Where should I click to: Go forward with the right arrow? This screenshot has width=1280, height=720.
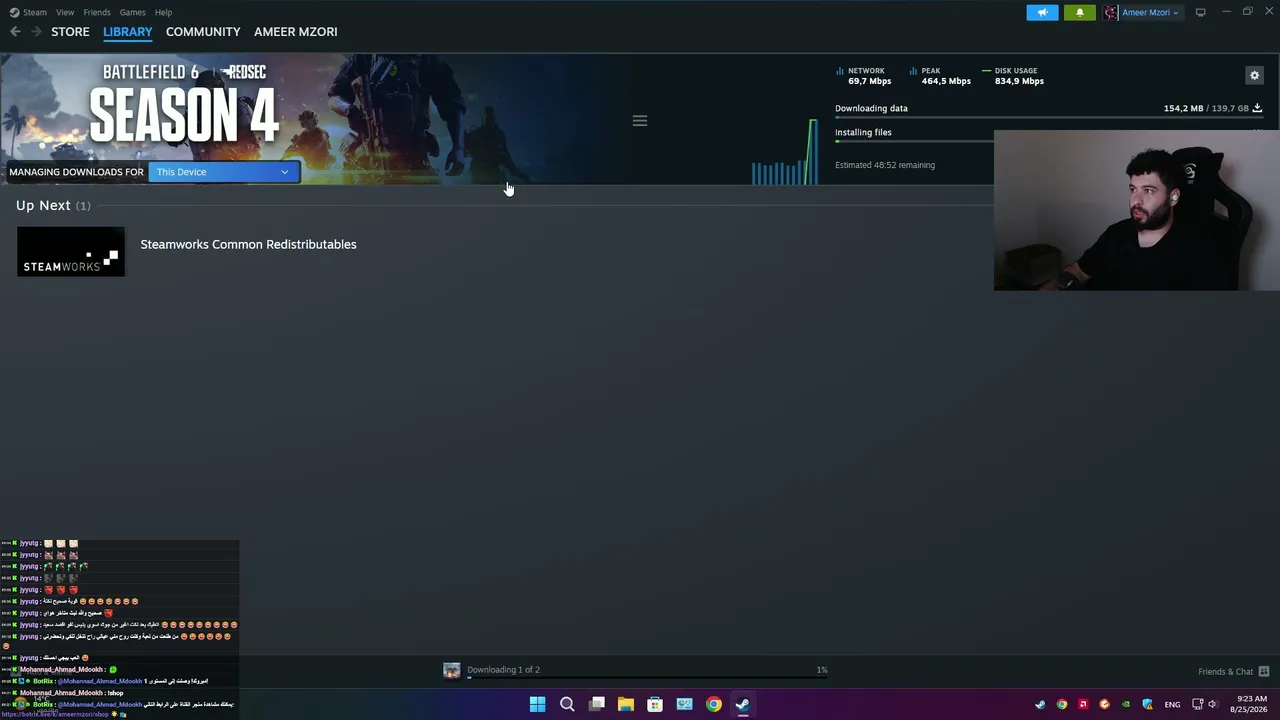pyautogui.click(x=36, y=32)
